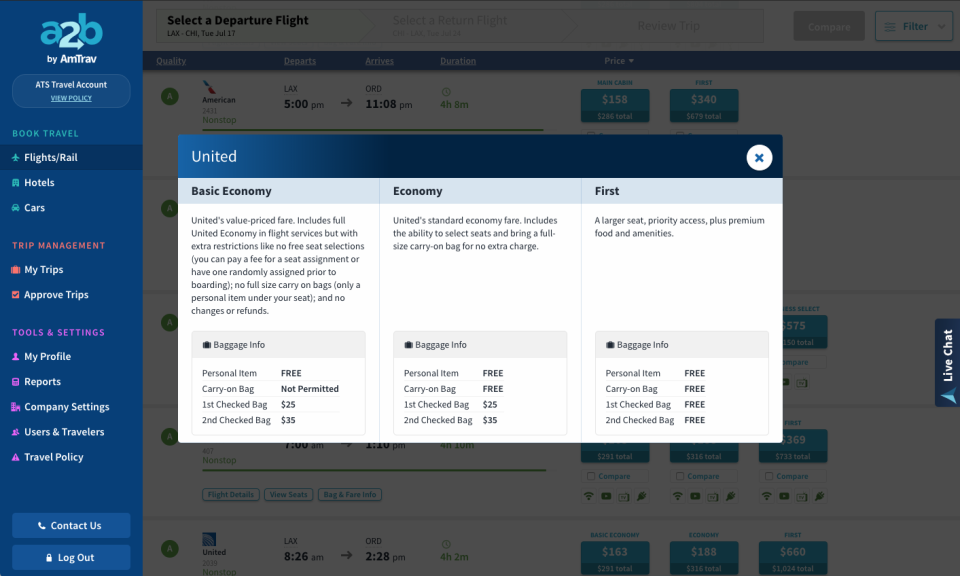The height and width of the screenshot is (576, 960).
Task: Close the United fare info dialog
Action: coord(759,157)
